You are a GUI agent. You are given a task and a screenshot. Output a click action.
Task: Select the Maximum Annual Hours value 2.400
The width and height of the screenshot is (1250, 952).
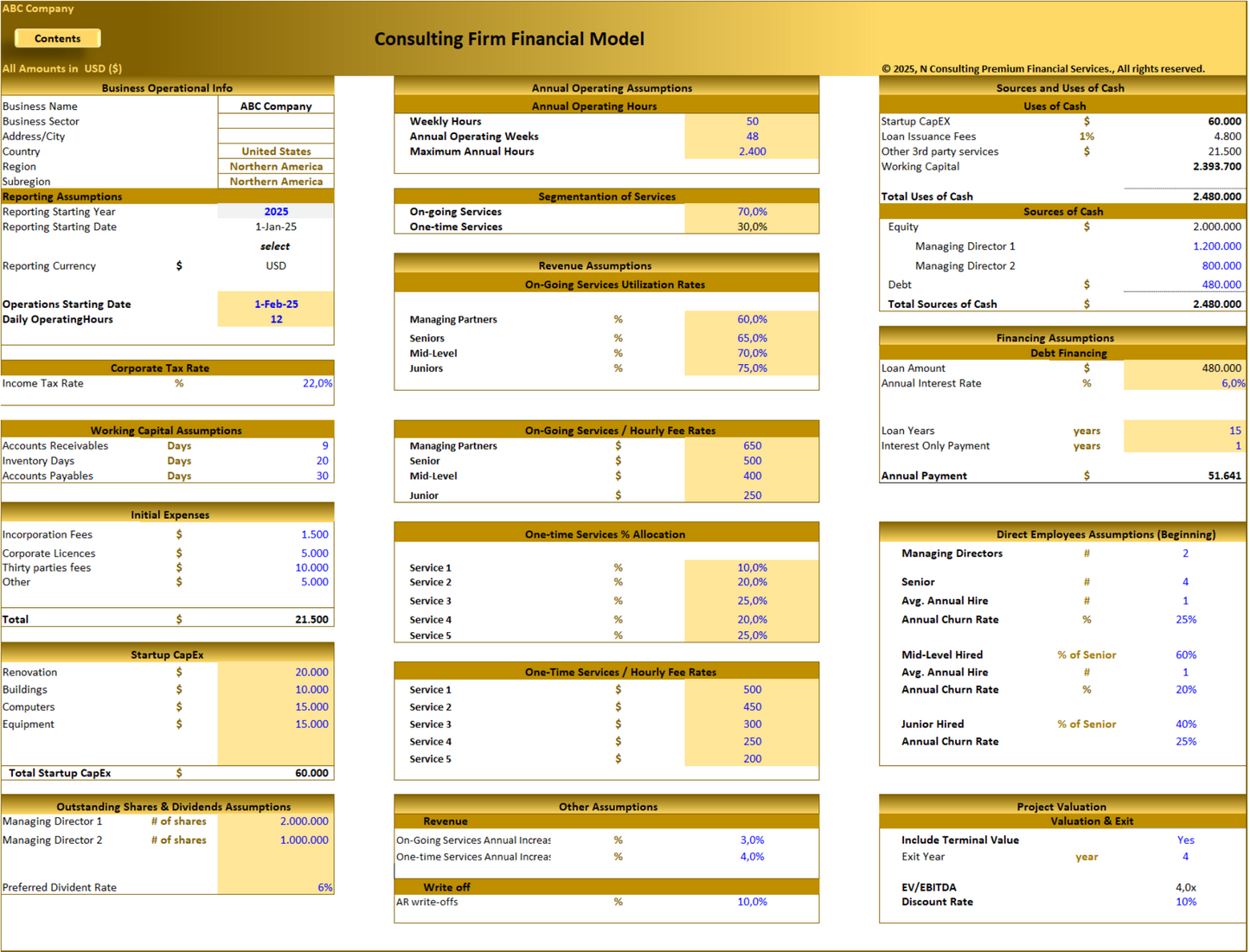tap(752, 151)
